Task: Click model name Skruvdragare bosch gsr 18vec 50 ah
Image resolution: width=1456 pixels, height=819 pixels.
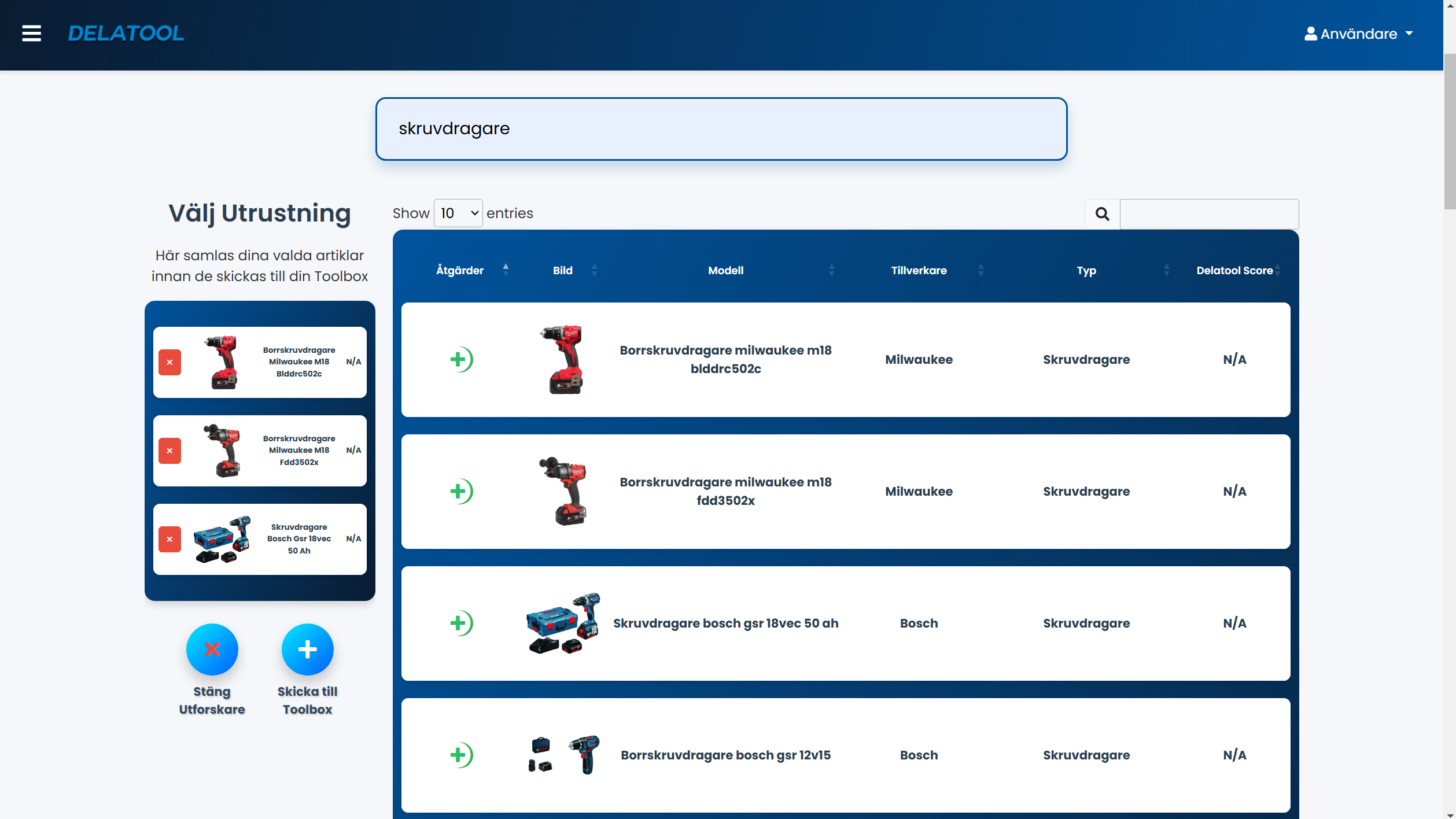Action: (726, 624)
